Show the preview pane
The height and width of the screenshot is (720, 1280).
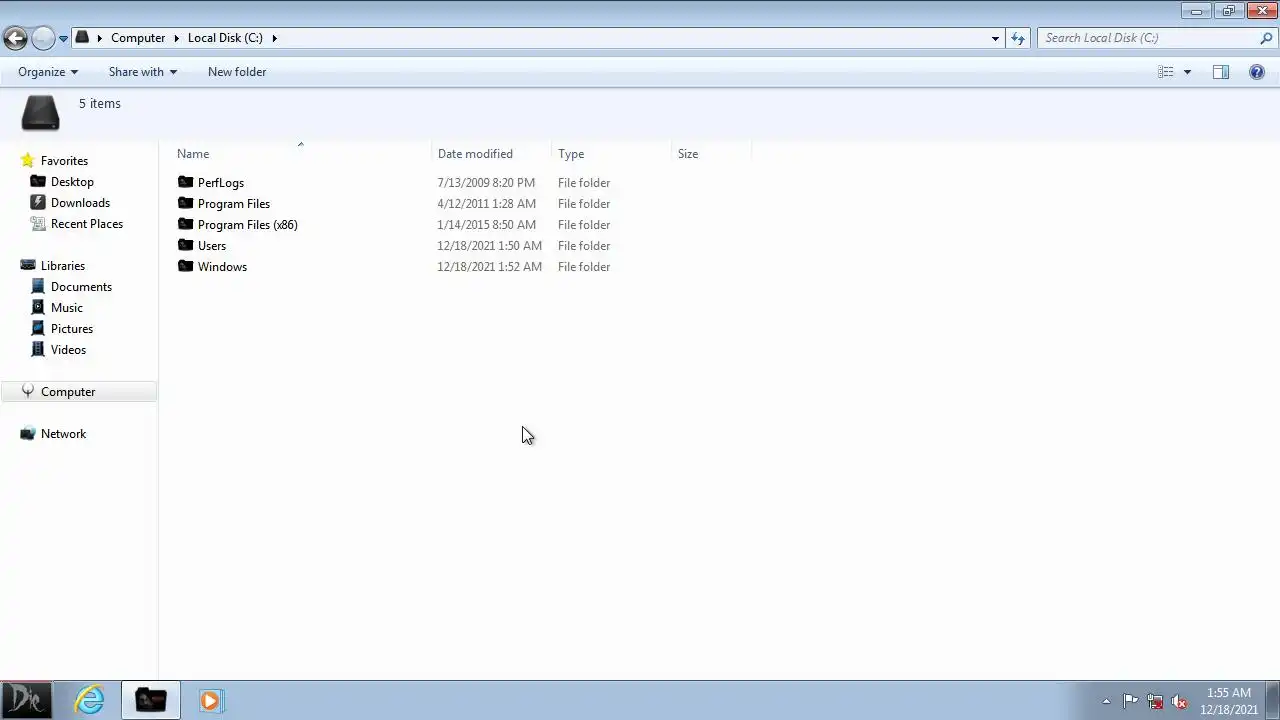[x=1221, y=72]
